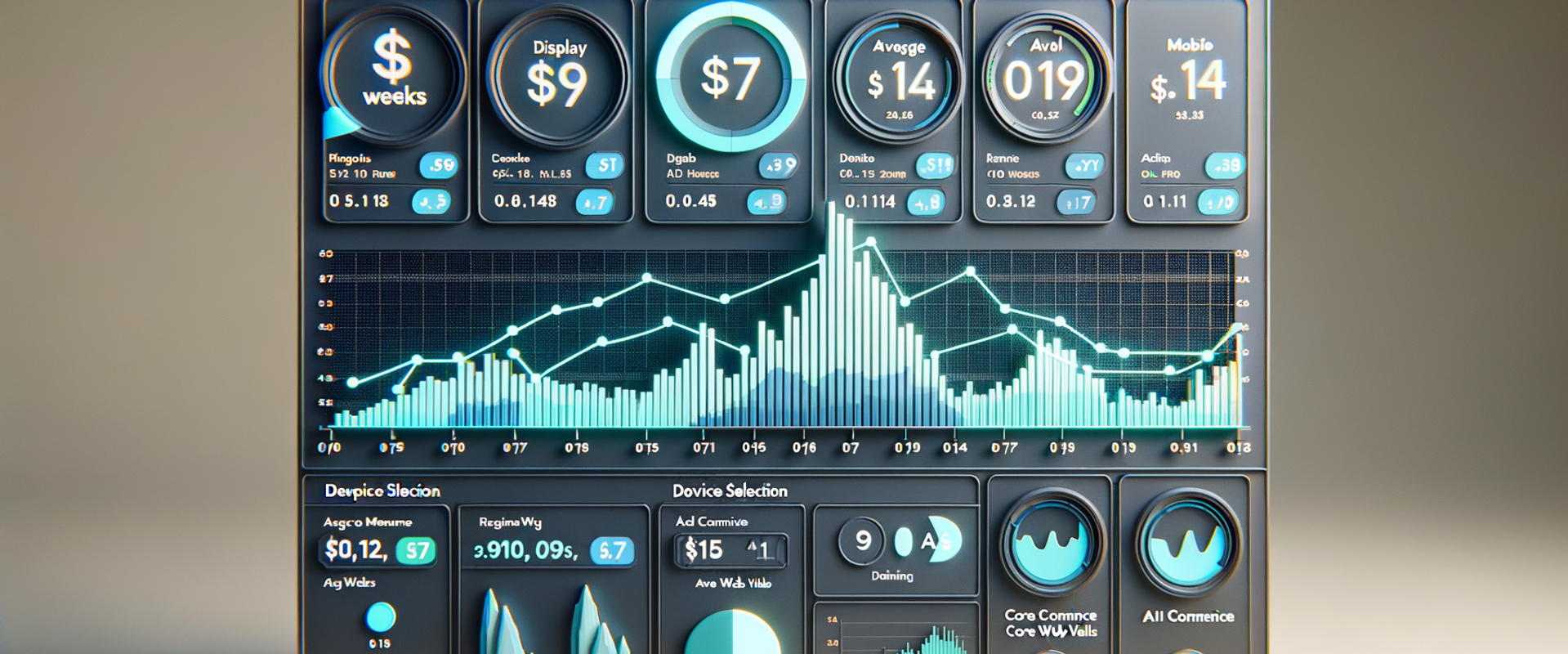Open the Devpice Slecion tab
This screenshot has height=654, width=1568.
382,490
